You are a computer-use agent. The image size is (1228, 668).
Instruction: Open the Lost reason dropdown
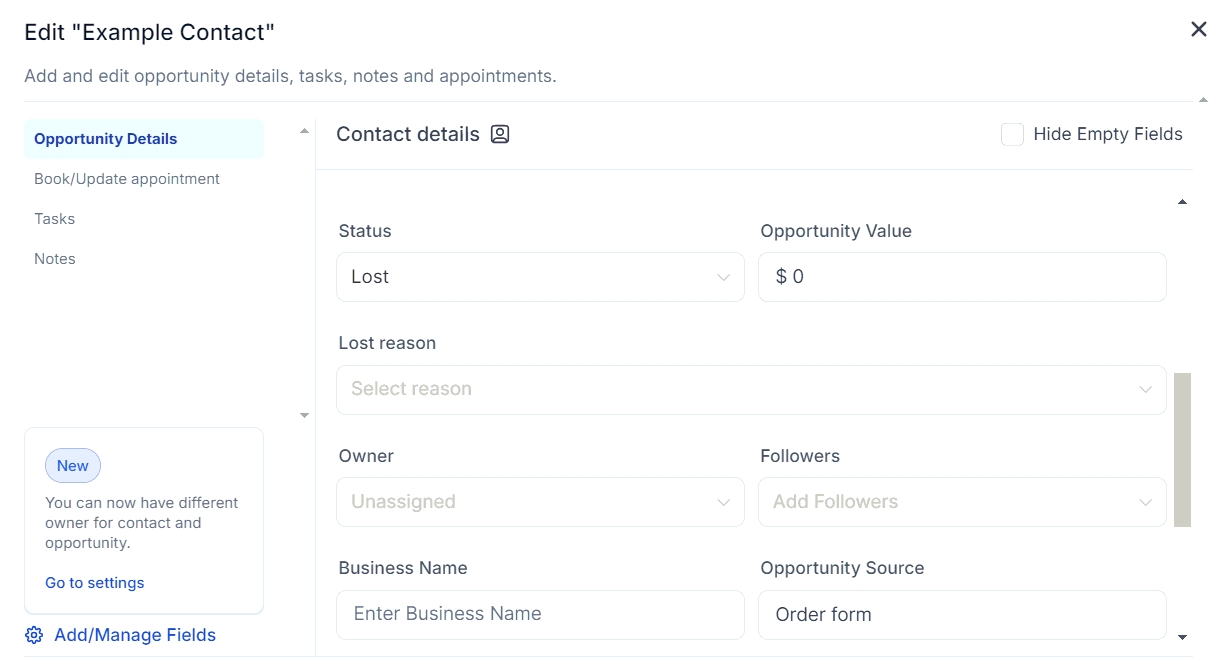750,390
